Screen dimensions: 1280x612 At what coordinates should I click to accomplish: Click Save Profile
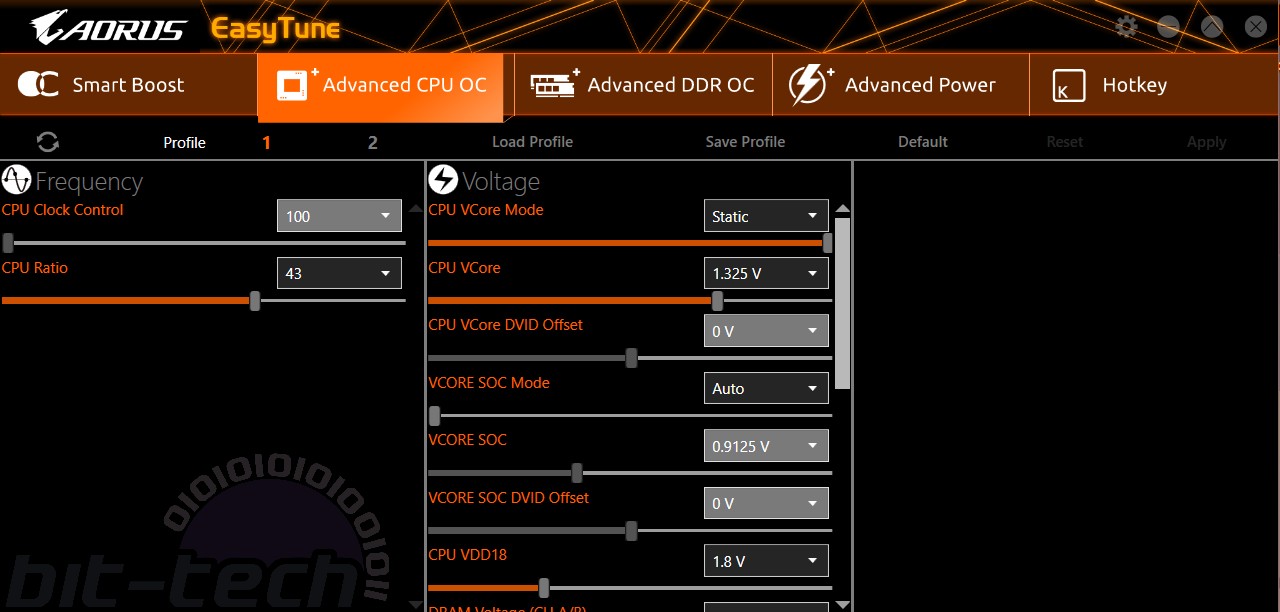745,142
